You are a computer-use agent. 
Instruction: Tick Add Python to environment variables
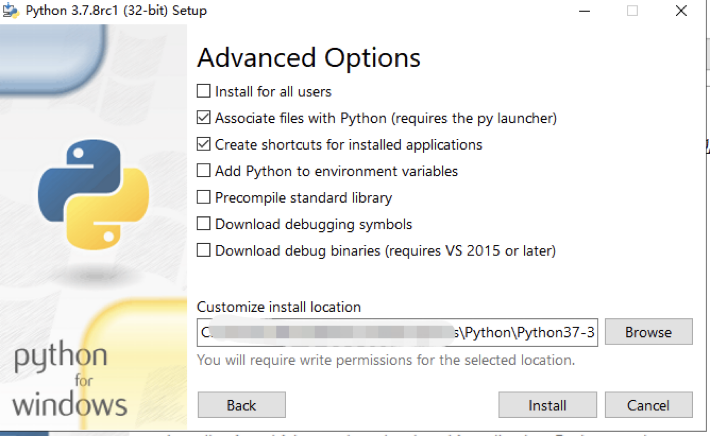click(205, 171)
